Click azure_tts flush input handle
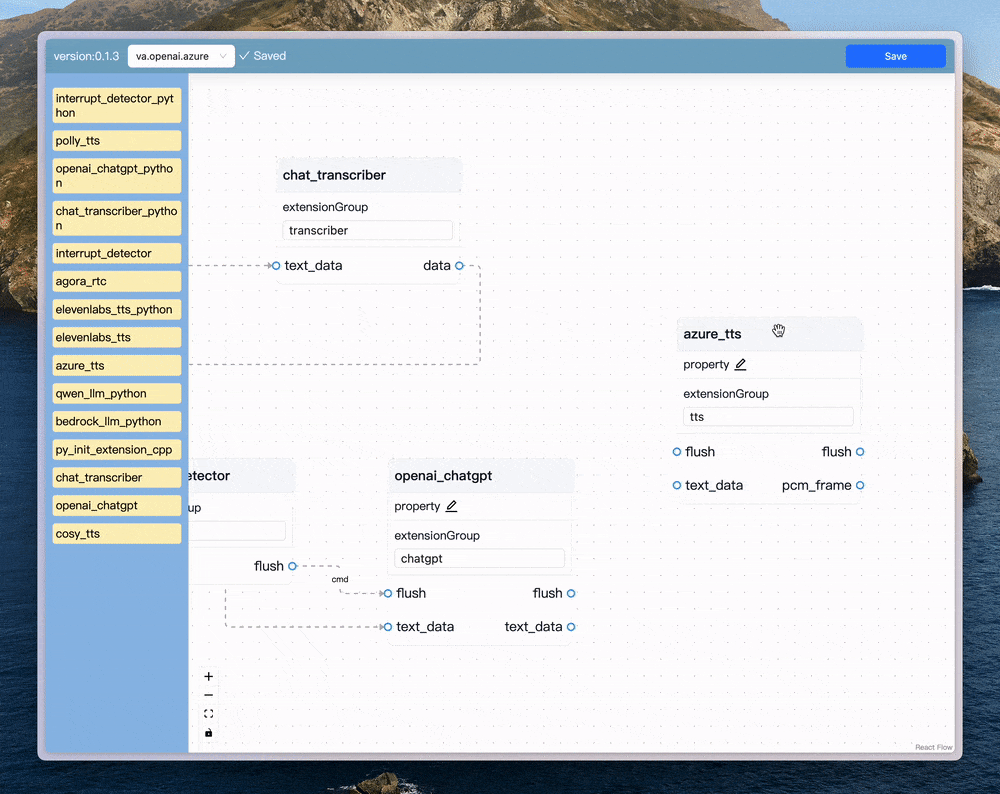Viewport: 1000px width, 794px height. coord(677,452)
